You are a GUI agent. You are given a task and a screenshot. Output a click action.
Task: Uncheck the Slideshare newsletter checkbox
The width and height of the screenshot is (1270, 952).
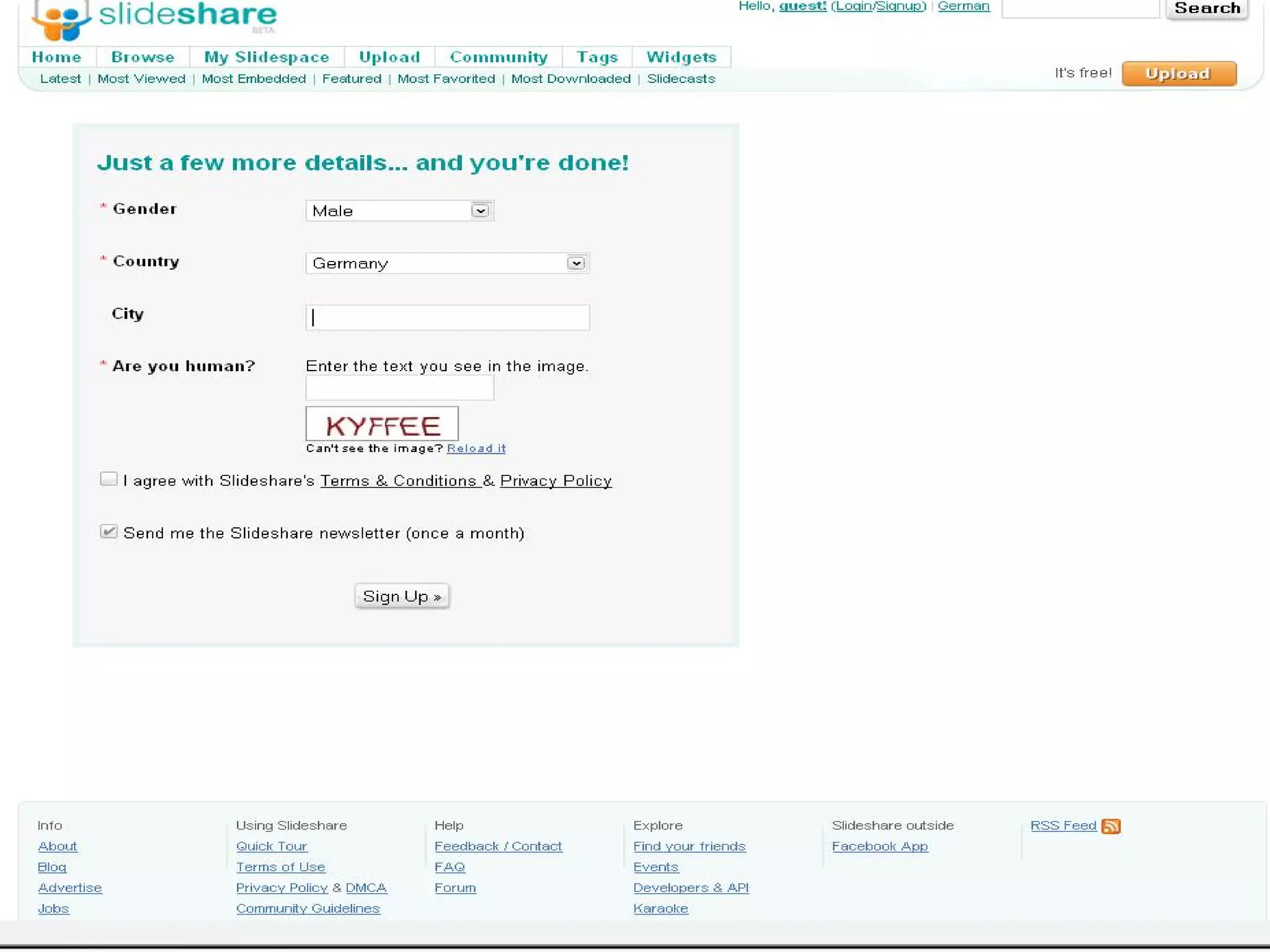point(109,532)
